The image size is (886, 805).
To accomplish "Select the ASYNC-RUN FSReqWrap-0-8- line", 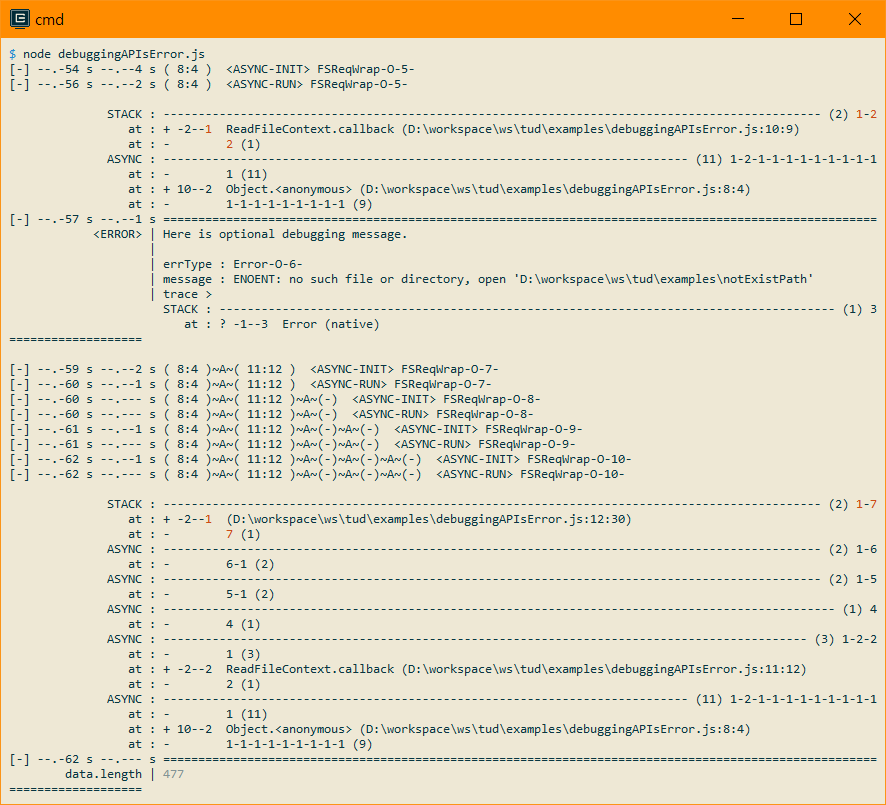I will (271, 414).
